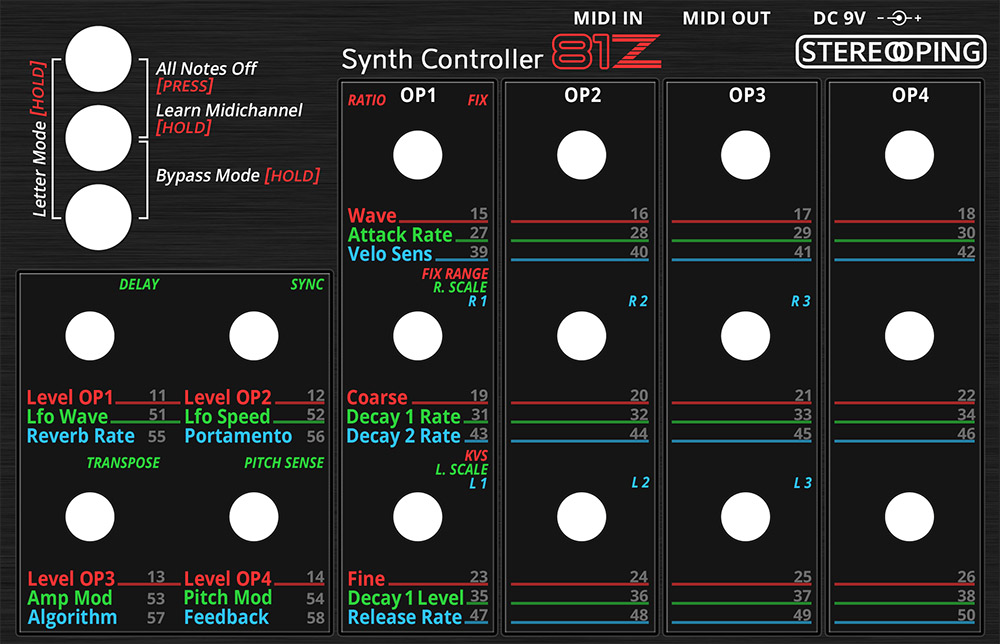Click the Learn Midichannel label

[x=229, y=110]
